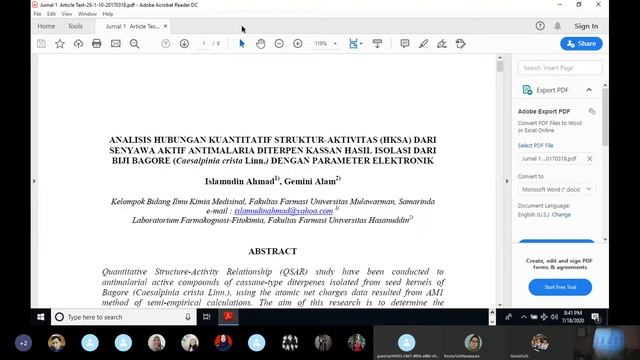This screenshot has width=640, height=360.
Task: Click the Export PDF panel title
Action: click(552, 90)
